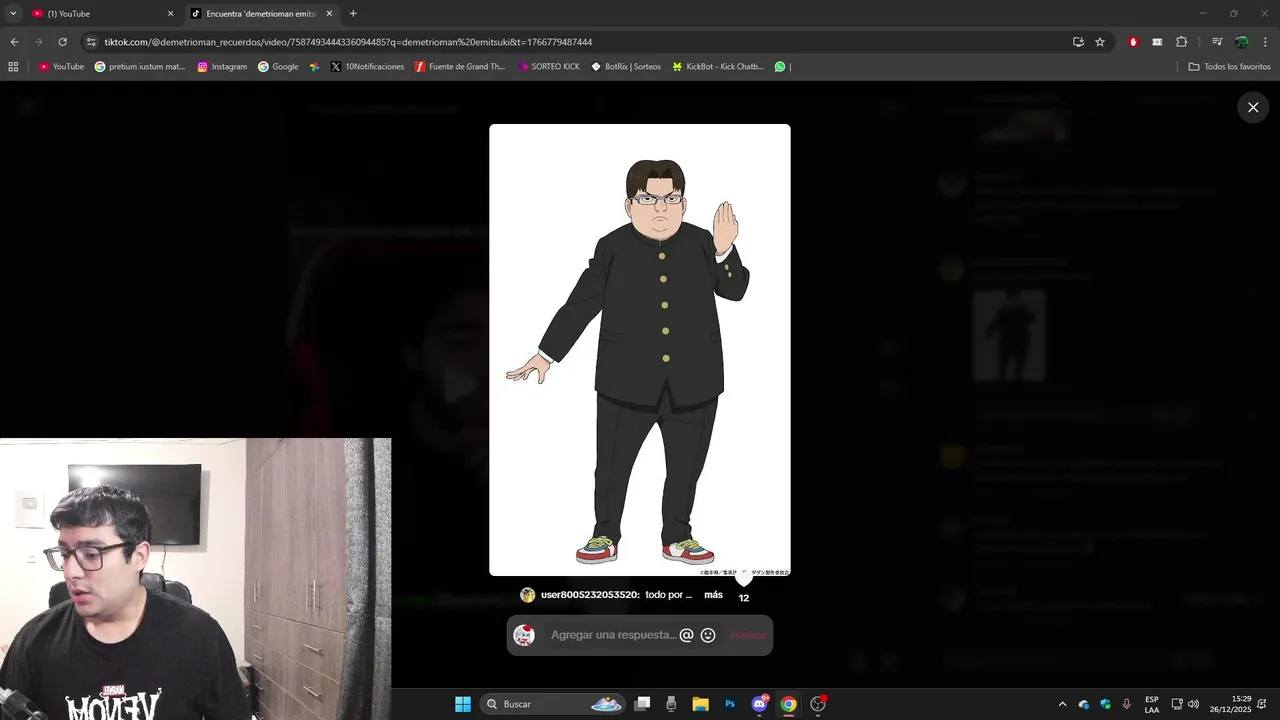Open the Extensions puzzle menu
Viewport: 1280px width, 720px height.
pos(1182,42)
